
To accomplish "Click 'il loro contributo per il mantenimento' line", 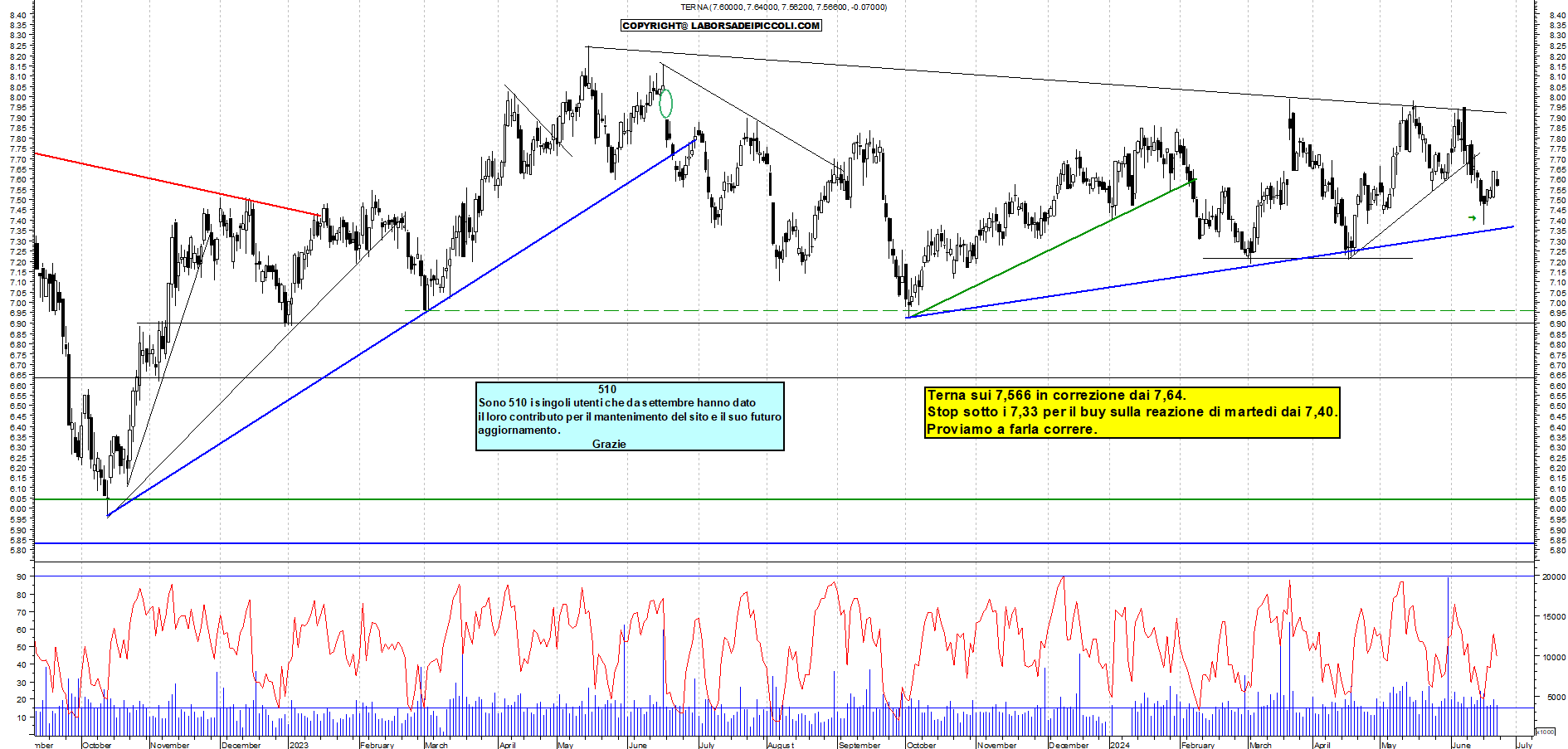I will [x=630, y=416].
